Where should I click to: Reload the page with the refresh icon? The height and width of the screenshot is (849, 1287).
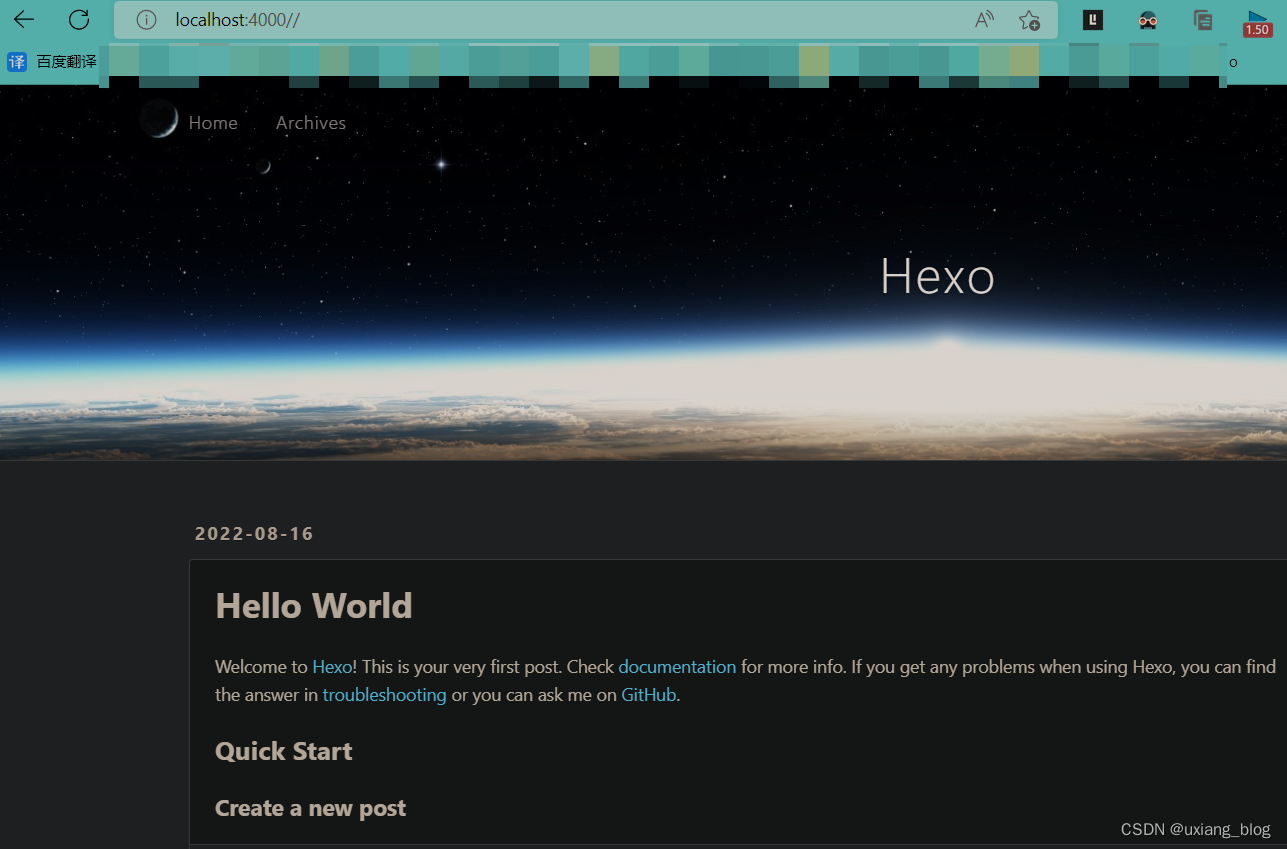point(79,19)
